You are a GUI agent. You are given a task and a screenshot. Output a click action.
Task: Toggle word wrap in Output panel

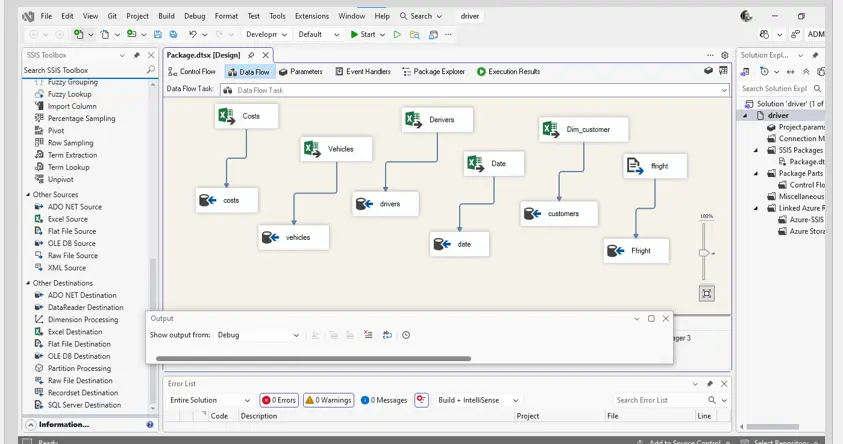click(387, 335)
